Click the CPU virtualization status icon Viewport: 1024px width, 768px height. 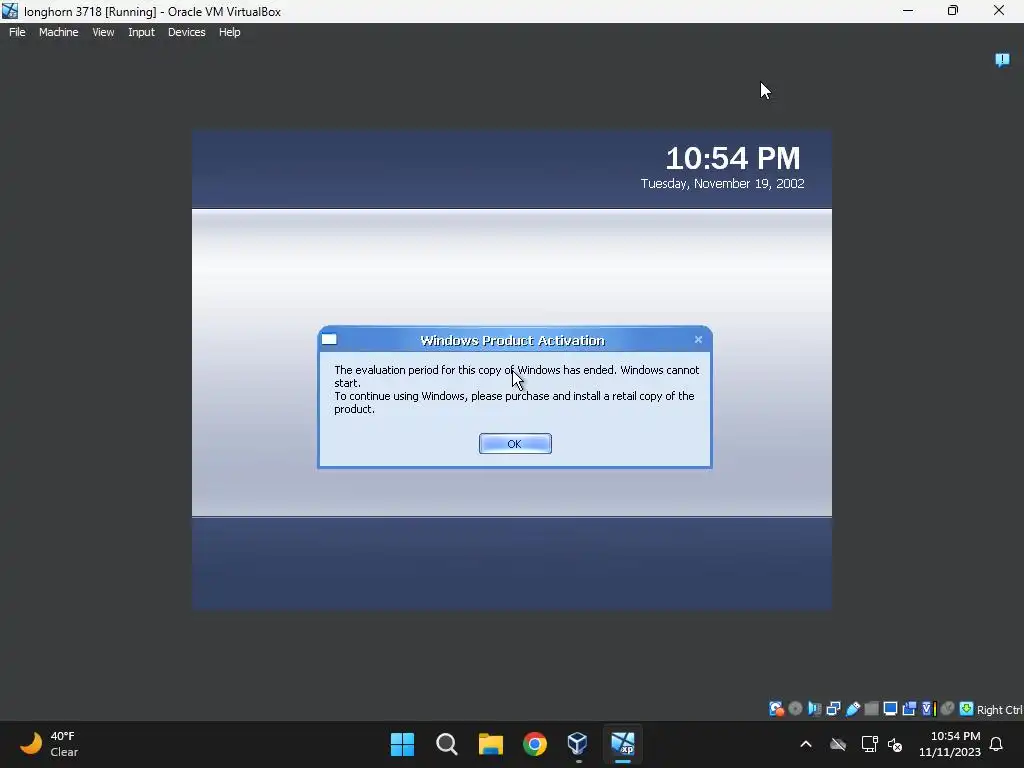click(x=929, y=709)
